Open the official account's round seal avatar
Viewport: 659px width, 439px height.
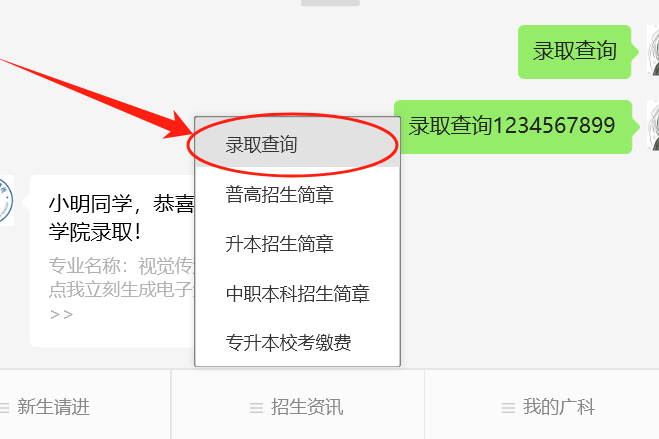[x=6, y=200]
